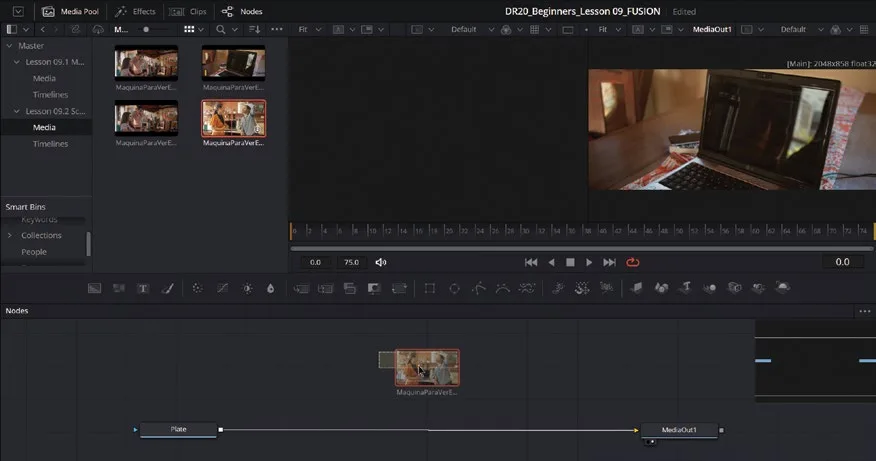Open right viewer Fit zoom dropdown
Viewport: 876px width, 461px height.
click(x=610, y=29)
